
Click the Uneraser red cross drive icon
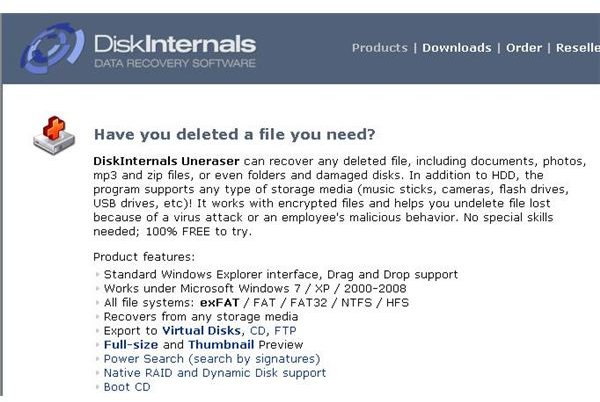(x=54, y=135)
